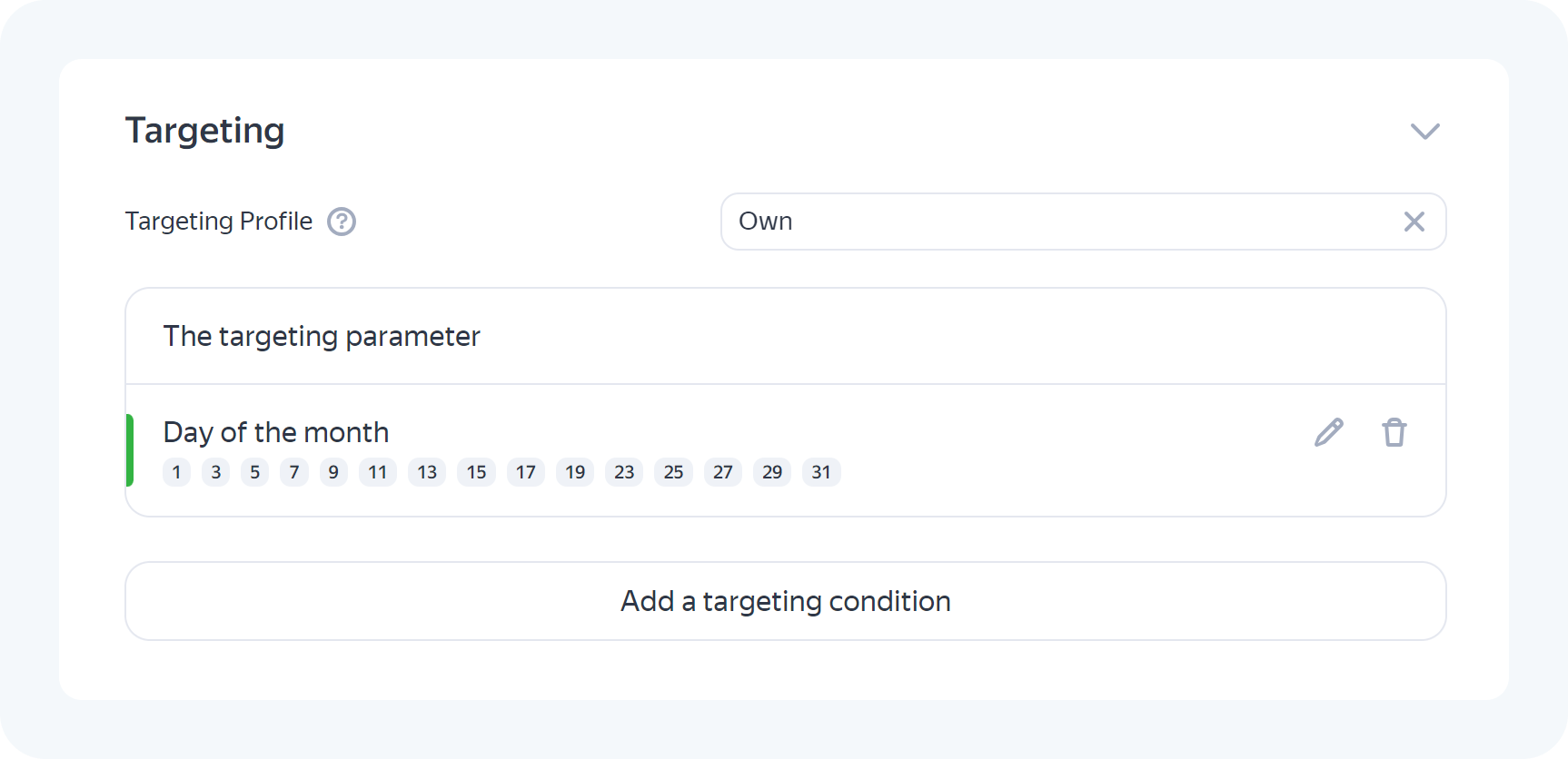This screenshot has height=759, width=1568.
Task: Collapse the Targeting section chevron
Action: click(1424, 132)
